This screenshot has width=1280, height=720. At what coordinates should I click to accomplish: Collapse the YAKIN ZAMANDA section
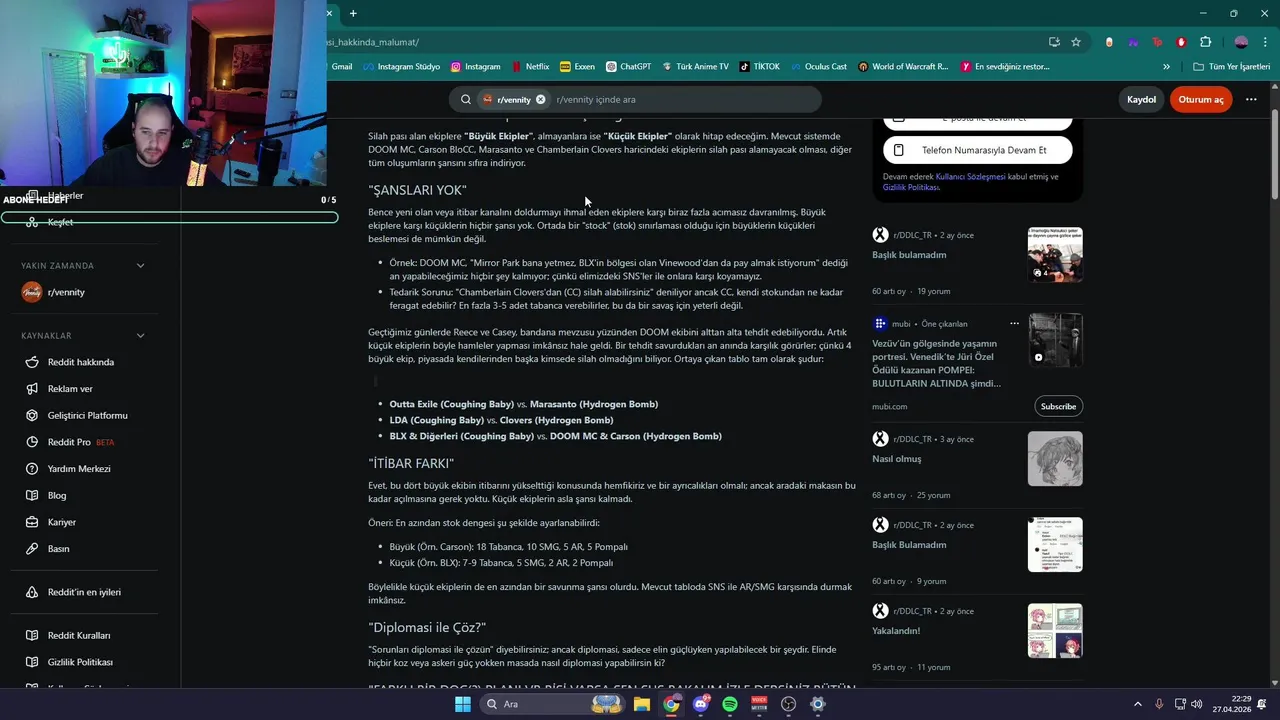140,266
